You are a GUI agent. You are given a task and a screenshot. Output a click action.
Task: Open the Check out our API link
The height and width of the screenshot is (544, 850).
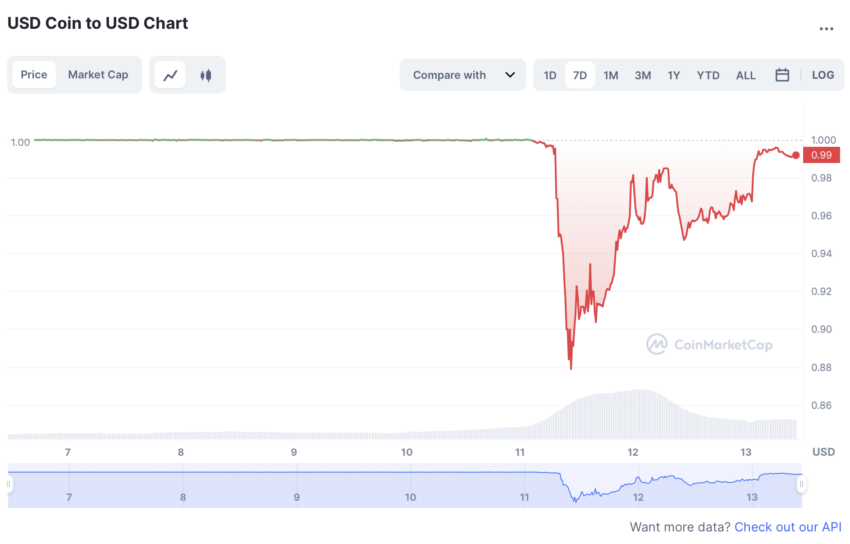pyautogui.click(x=788, y=527)
